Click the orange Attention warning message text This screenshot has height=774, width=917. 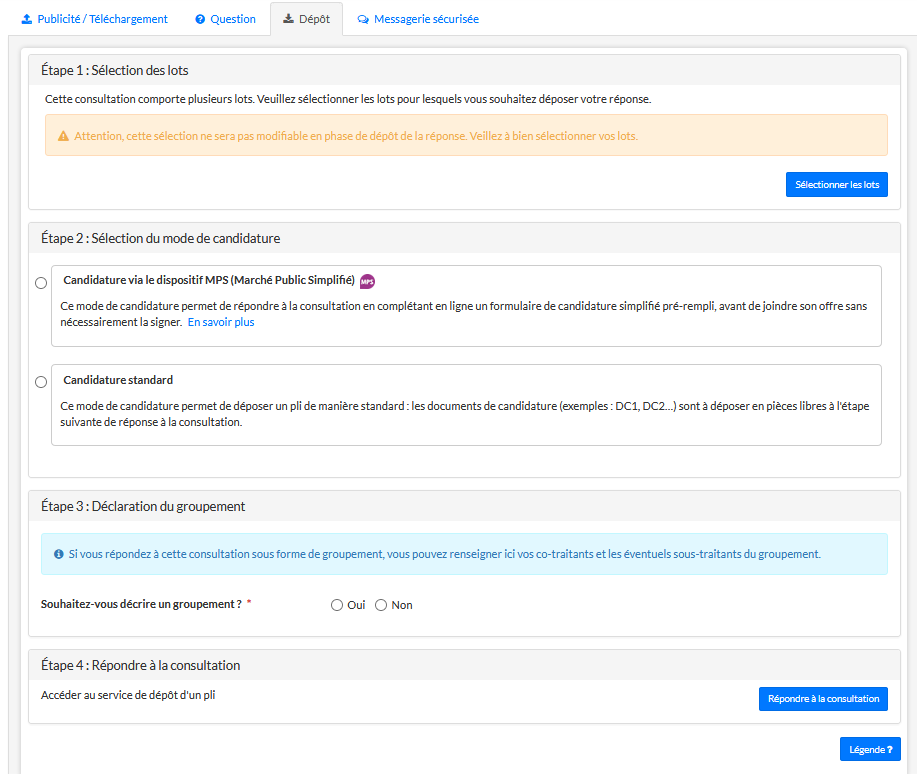(x=356, y=136)
